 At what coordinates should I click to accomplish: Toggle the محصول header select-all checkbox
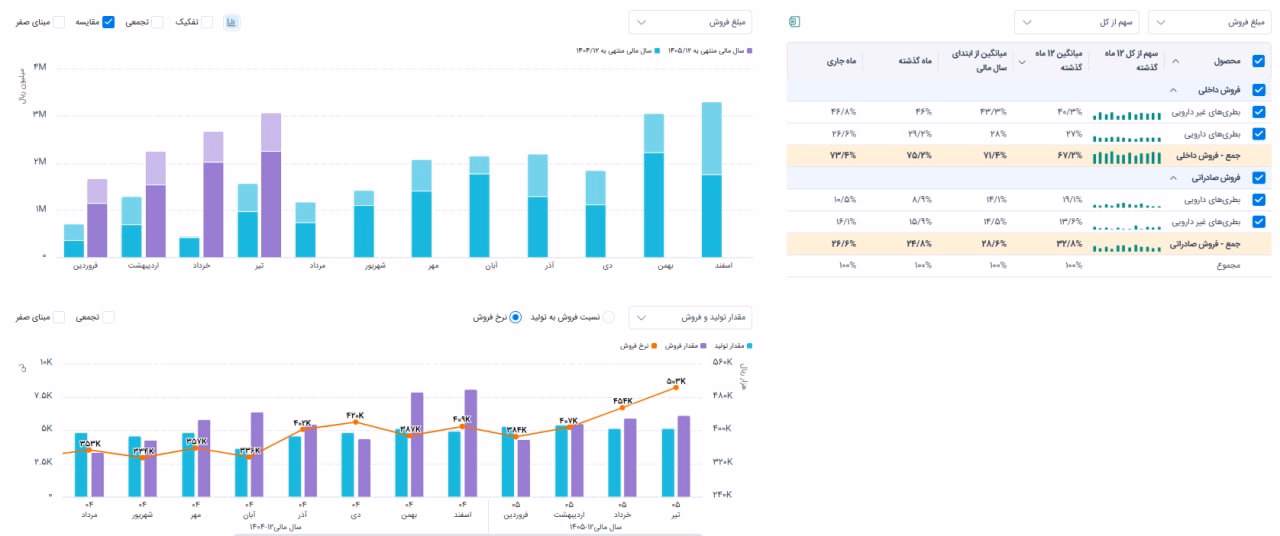tap(1258, 60)
